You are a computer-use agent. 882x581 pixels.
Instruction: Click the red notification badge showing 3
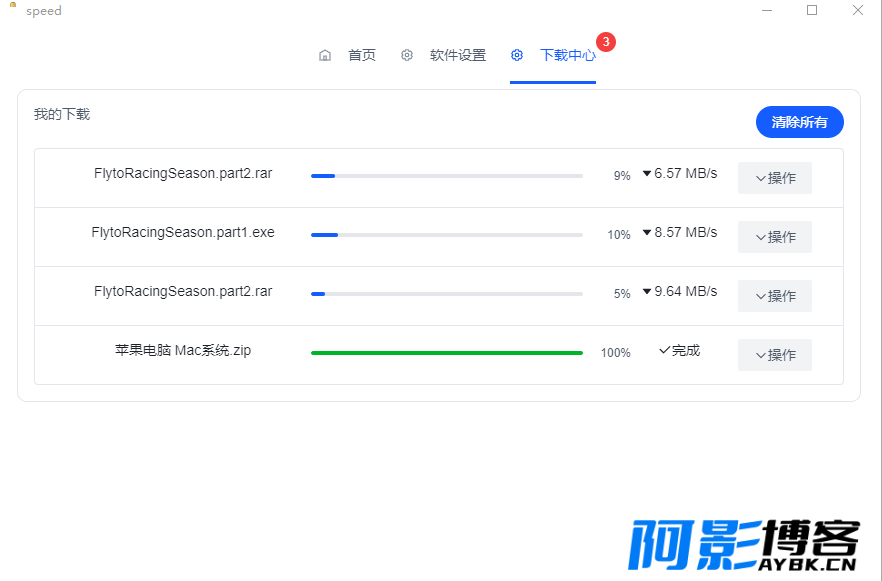tap(606, 42)
